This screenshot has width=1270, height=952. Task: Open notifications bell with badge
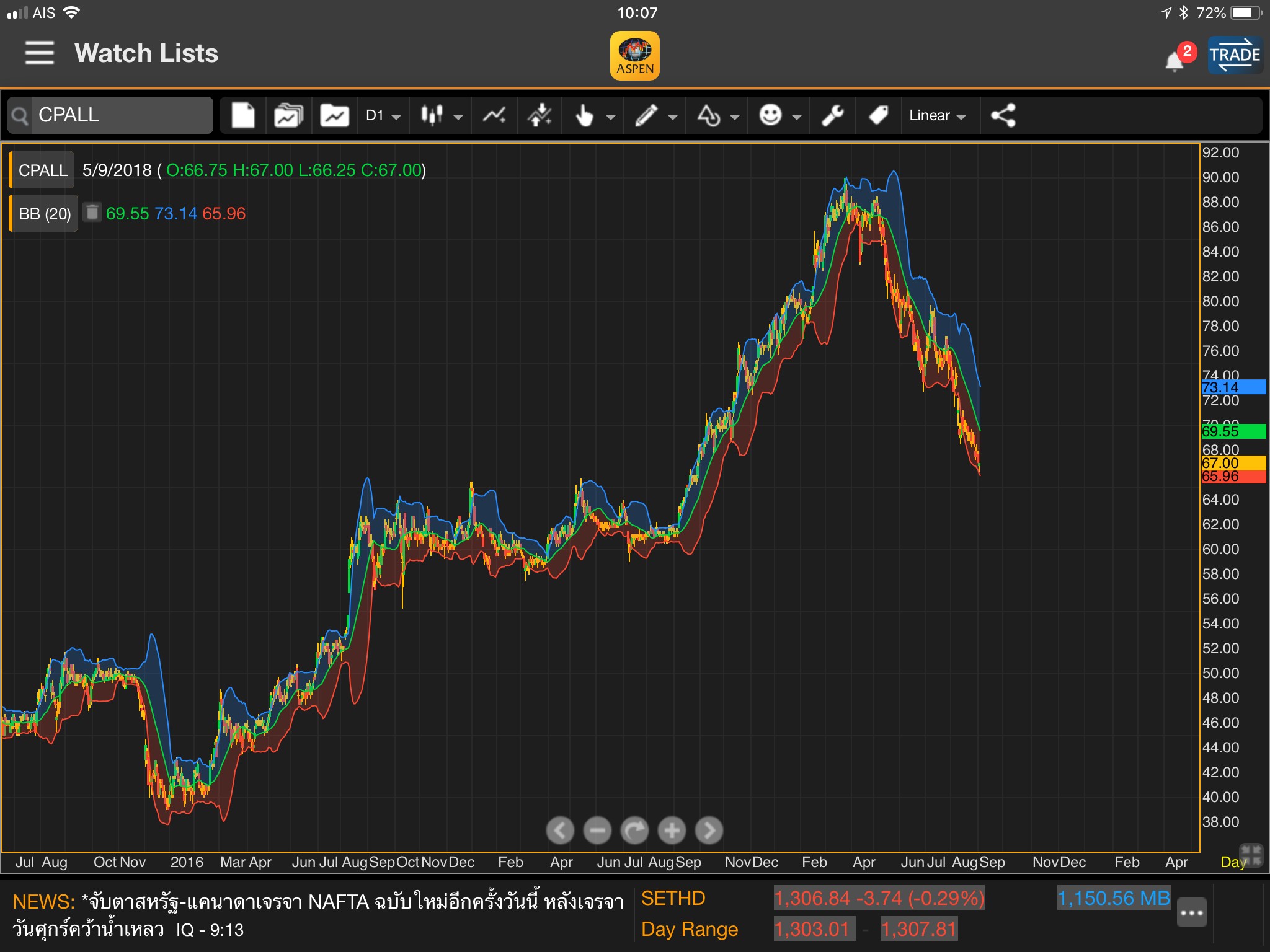[1179, 57]
